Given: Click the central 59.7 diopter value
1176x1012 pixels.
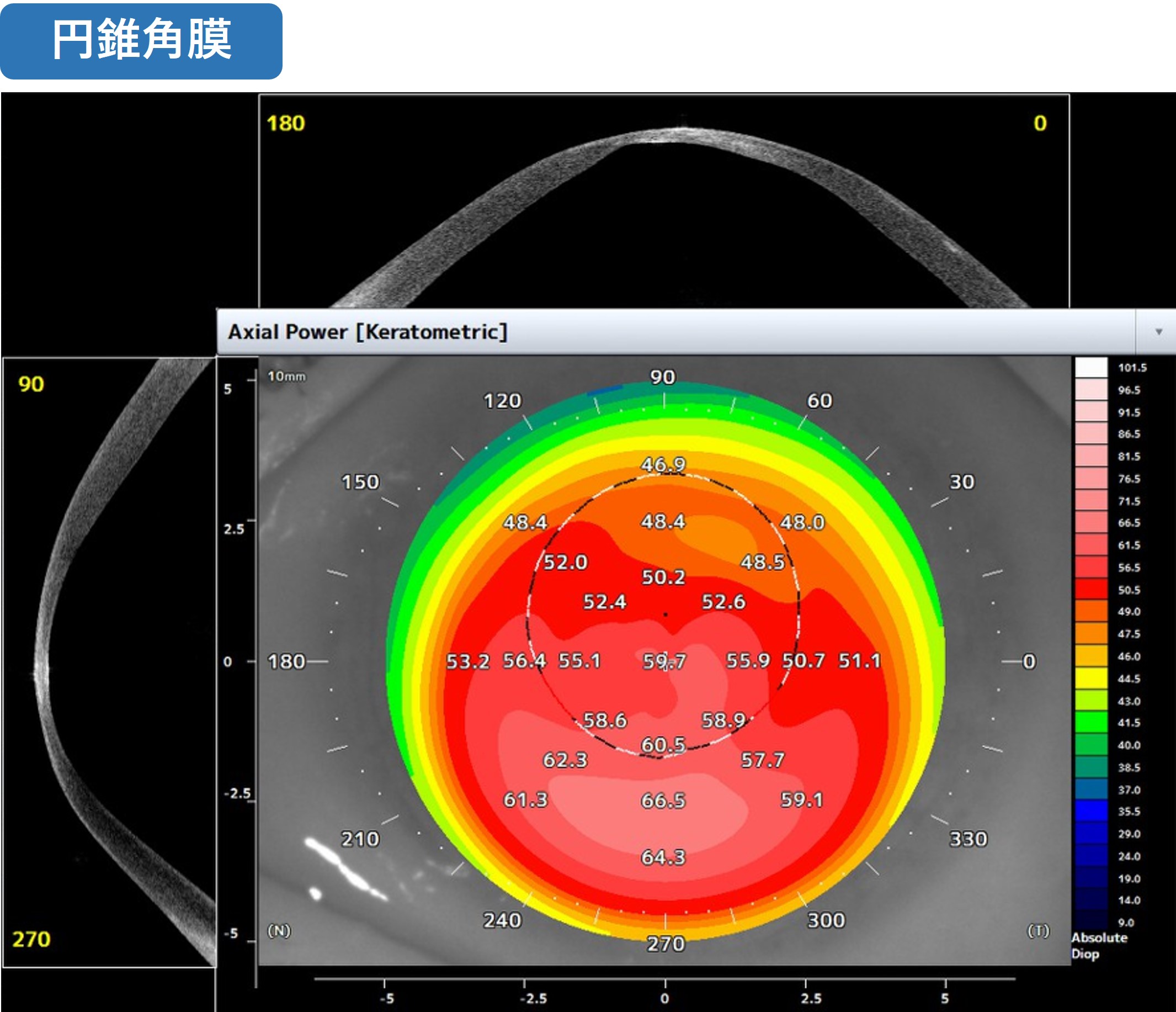Looking at the screenshot, I should 664,661.
